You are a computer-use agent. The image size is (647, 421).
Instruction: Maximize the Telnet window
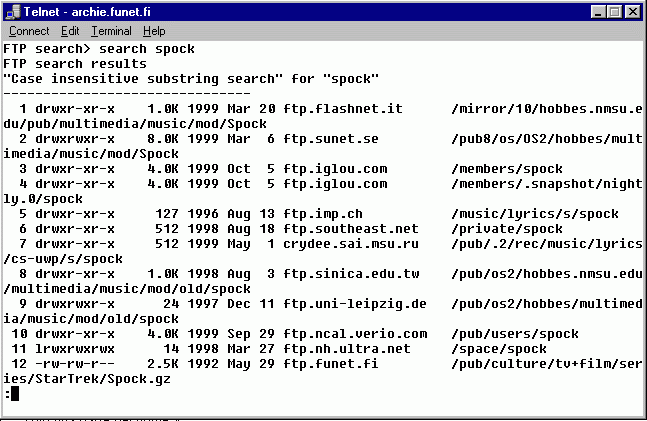(614, 12)
